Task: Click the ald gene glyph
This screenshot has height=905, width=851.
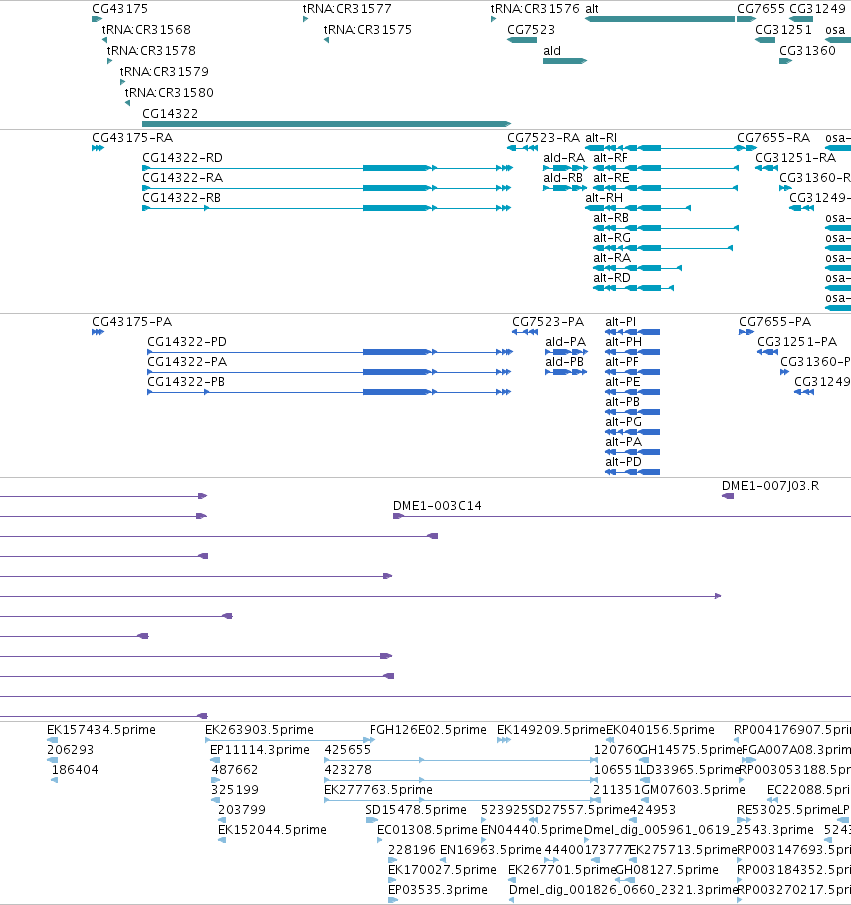Action: (565, 61)
